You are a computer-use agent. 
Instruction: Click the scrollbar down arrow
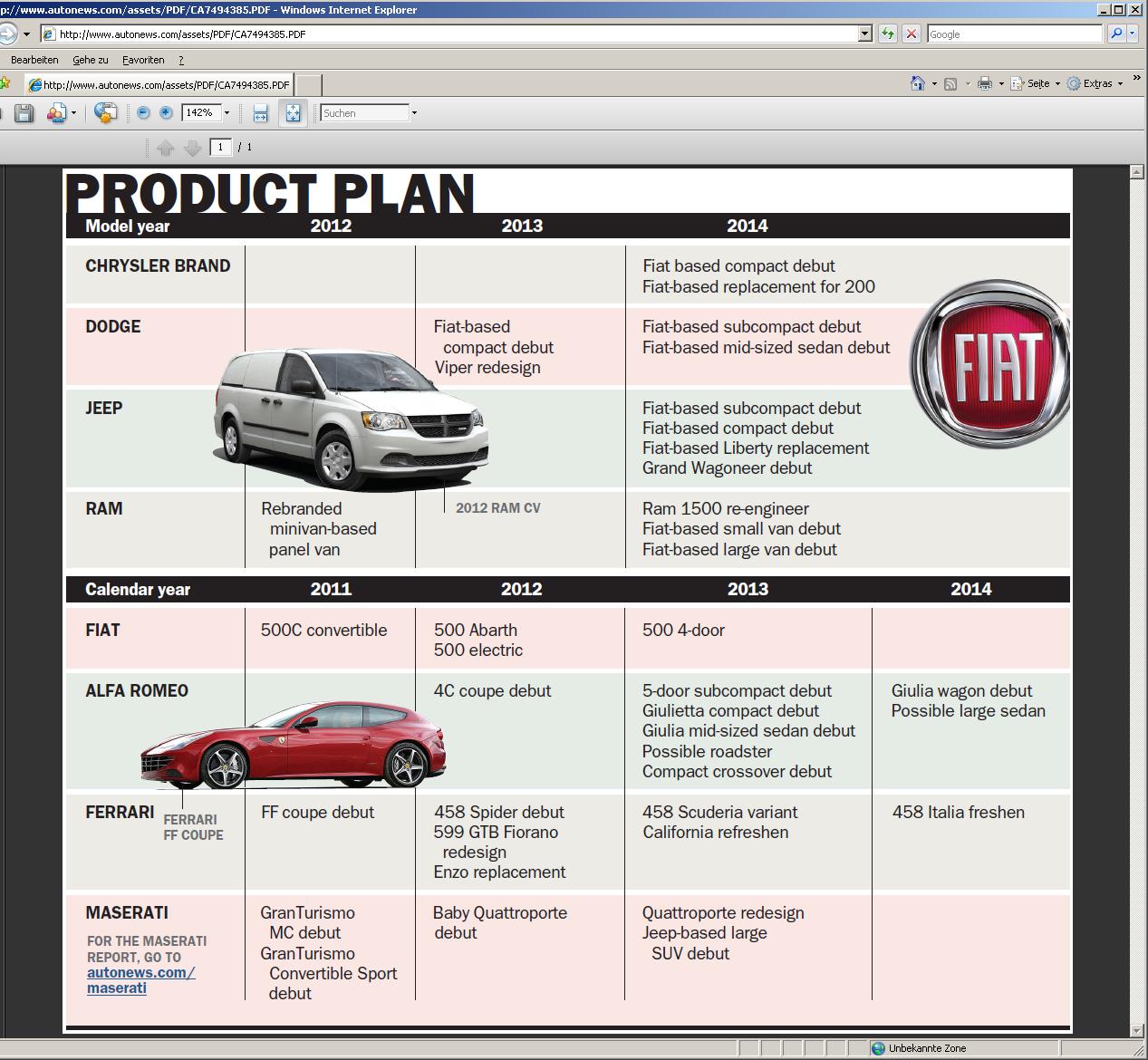pos(1137,1030)
